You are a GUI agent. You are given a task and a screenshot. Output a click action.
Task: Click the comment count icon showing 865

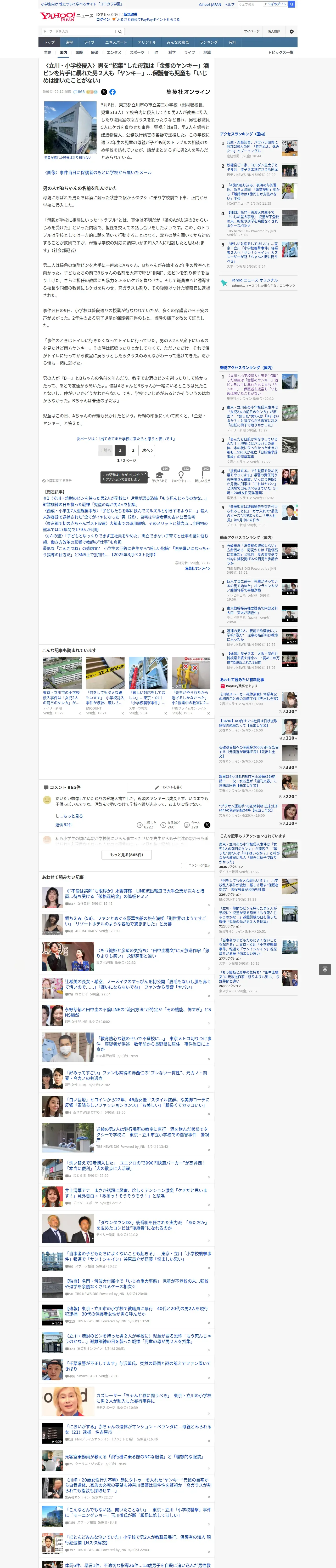pyautogui.click(x=79, y=92)
